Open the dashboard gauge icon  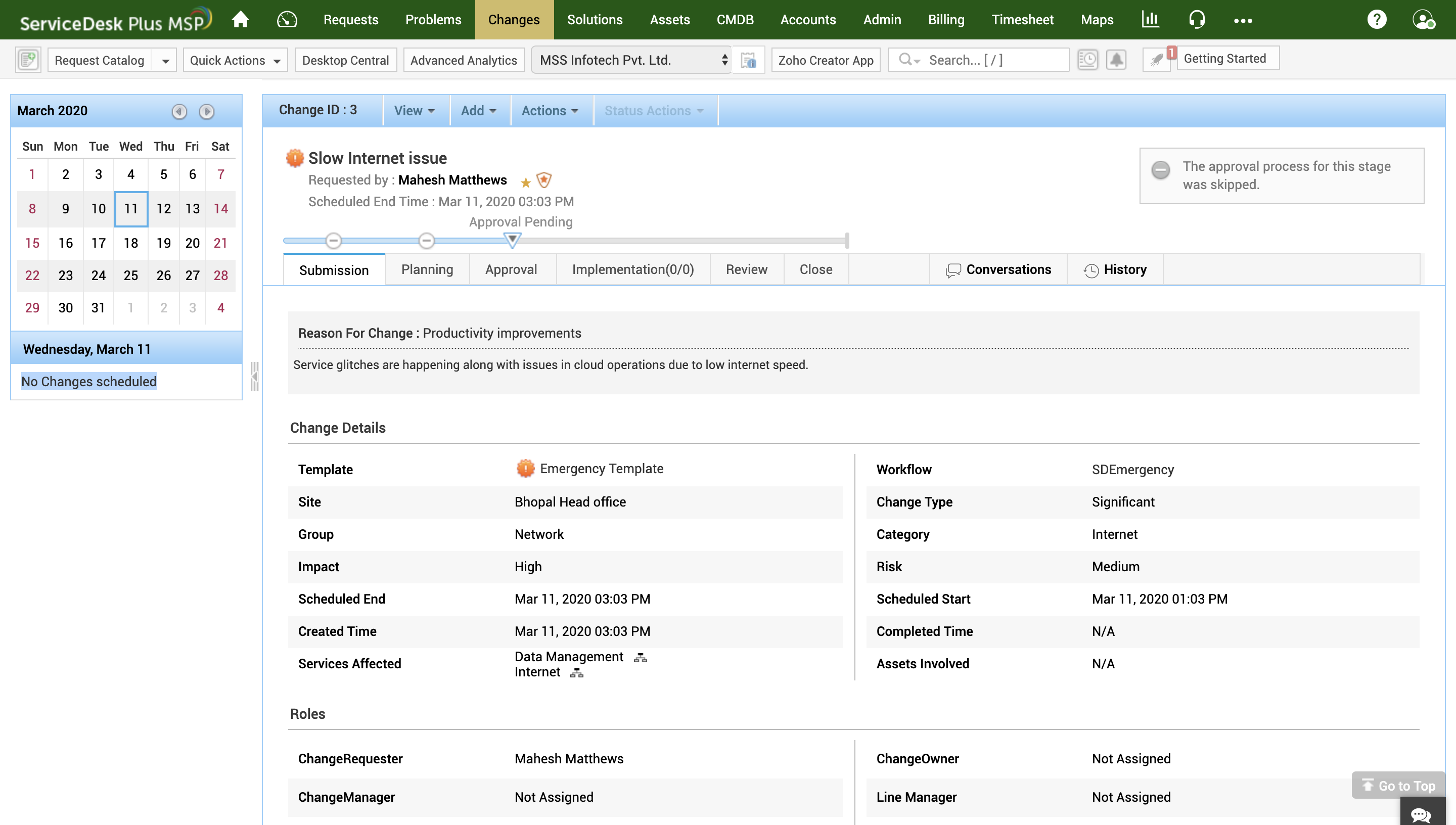tap(287, 19)
